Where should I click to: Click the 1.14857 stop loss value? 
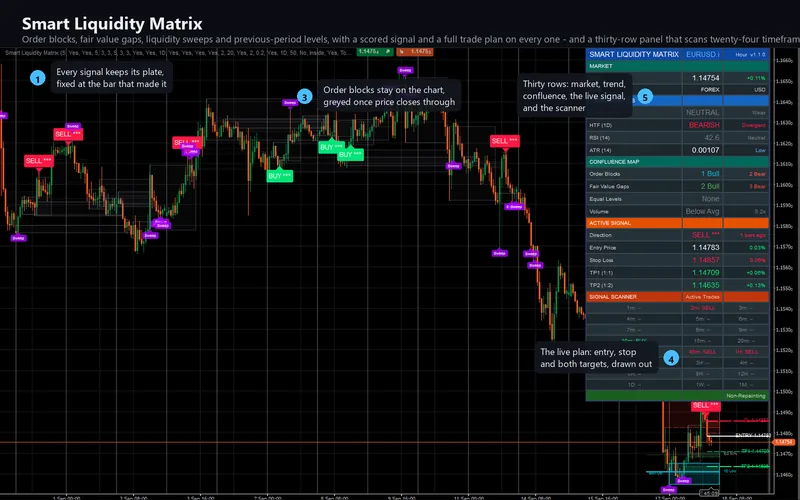[706, 260]
